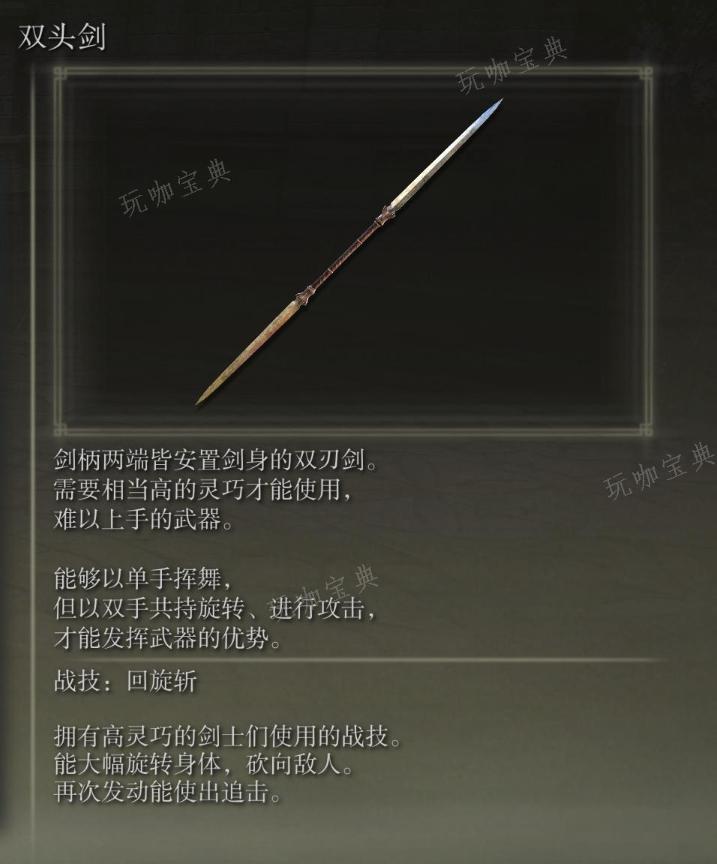Click the lower guard near the handle
The width and height of the screenshot is (717, 864).
coord(304,298)
